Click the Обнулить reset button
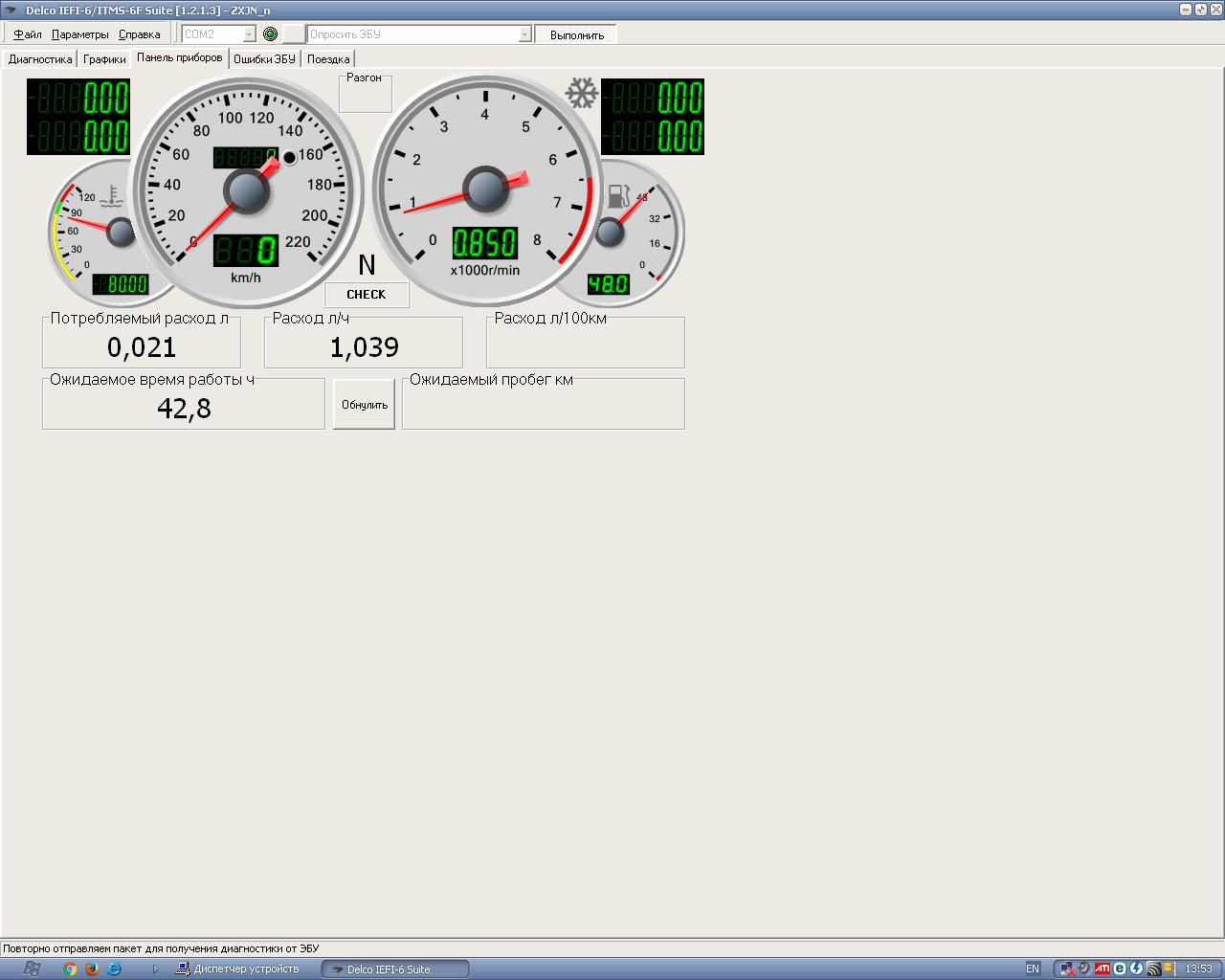1225x980 pixels. tap(364, 405)
